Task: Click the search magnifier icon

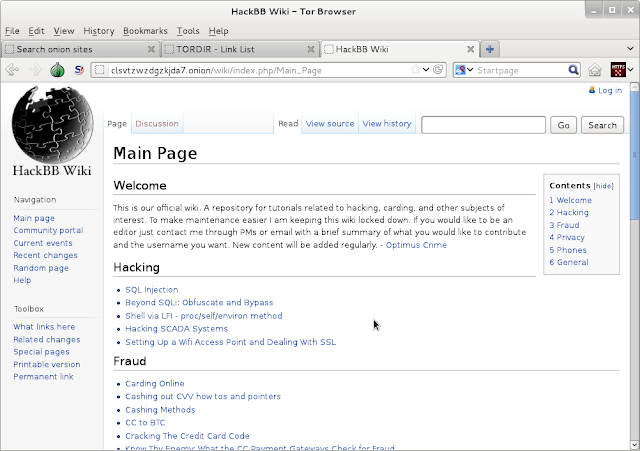Action: [573, 70]
